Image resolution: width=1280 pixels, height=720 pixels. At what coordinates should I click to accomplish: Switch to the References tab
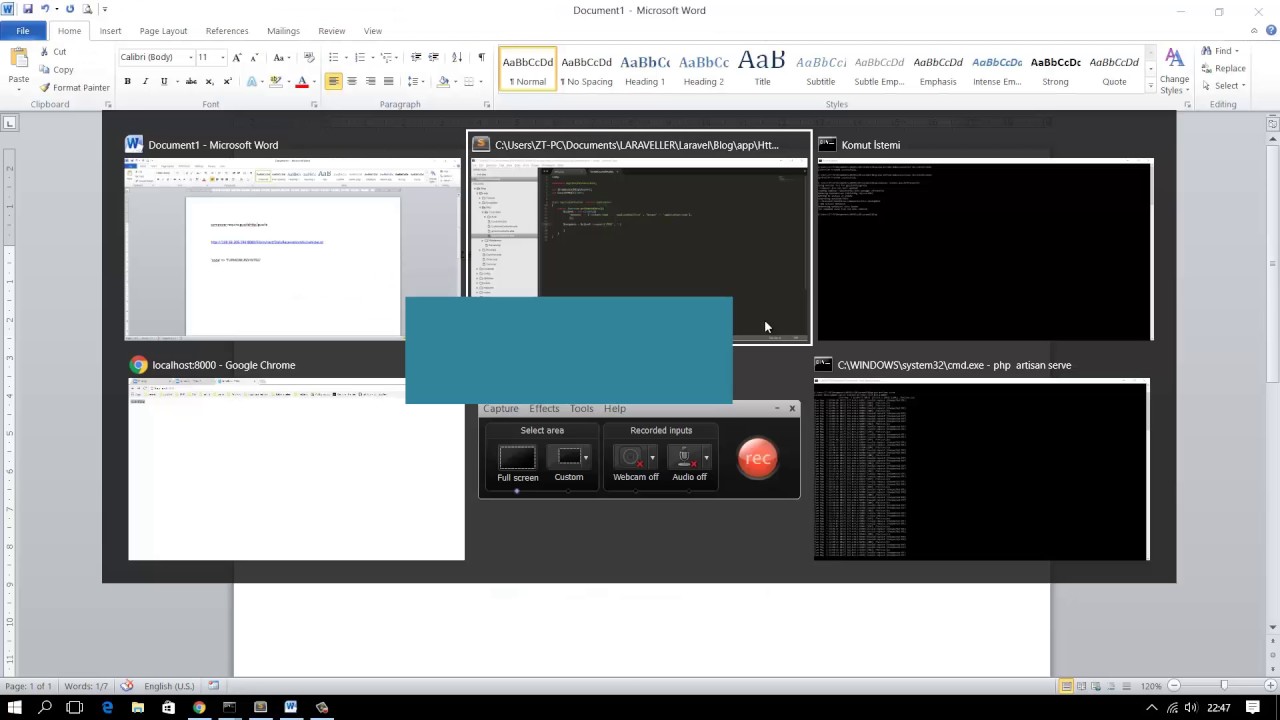pyautogui.click(x=227, y=31)
